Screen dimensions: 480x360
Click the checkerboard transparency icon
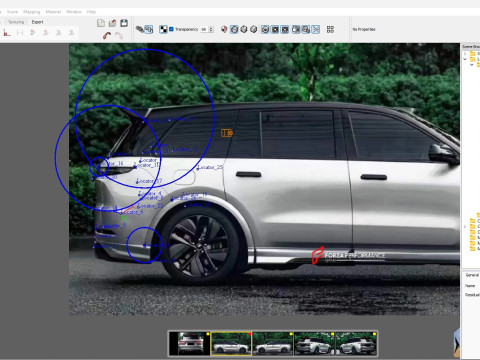[163, 29]
